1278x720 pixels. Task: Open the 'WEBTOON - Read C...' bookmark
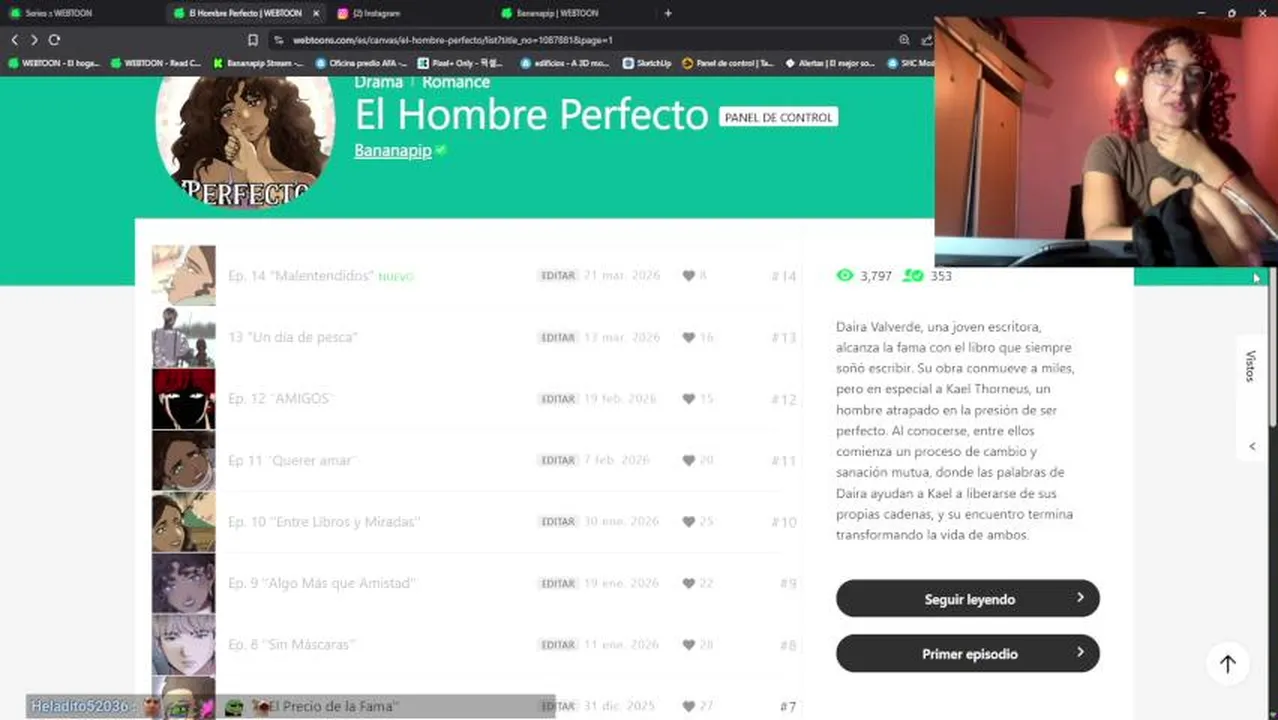156,62
